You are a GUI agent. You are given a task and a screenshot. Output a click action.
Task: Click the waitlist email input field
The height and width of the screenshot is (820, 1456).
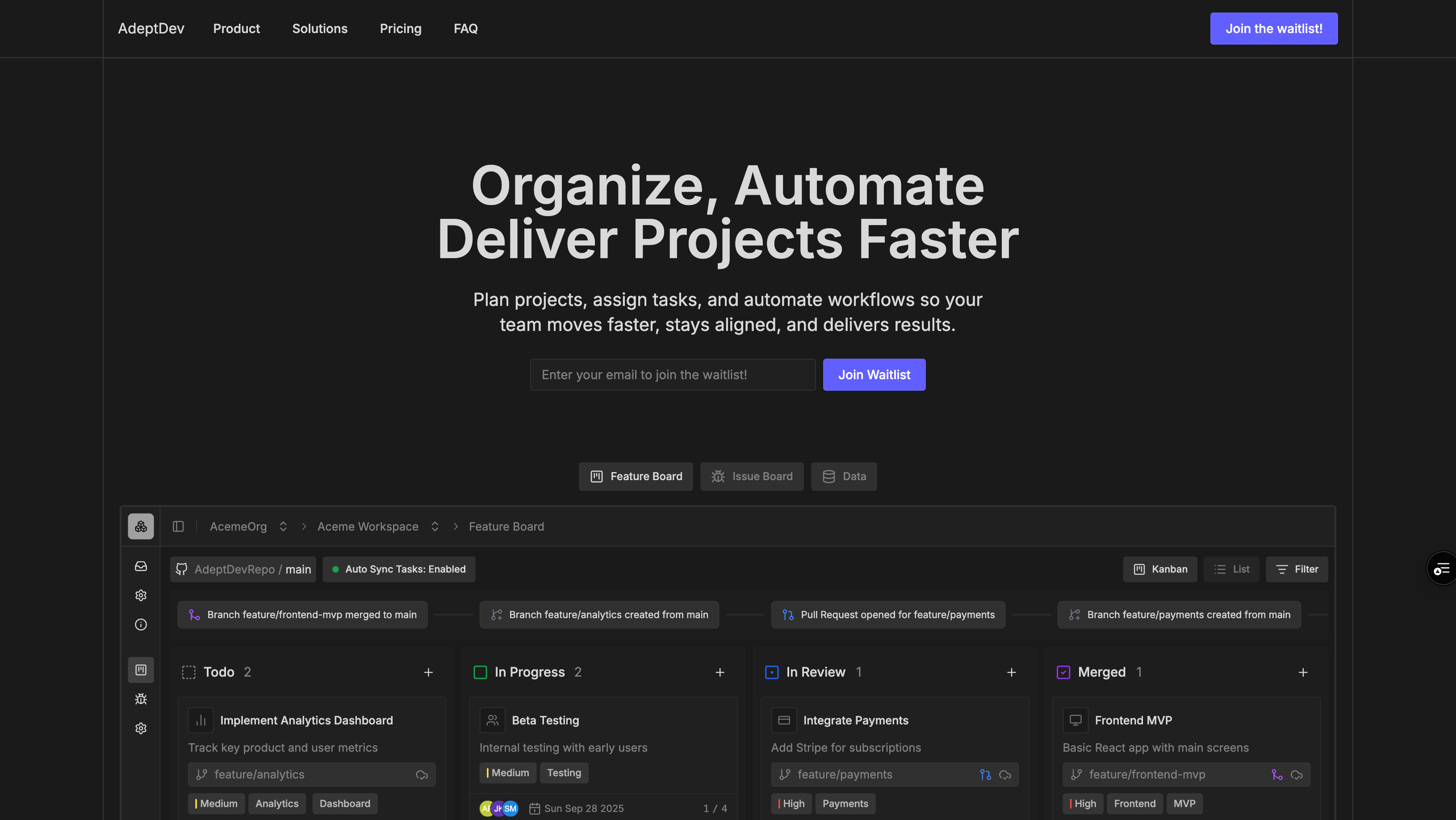[673, 375]
